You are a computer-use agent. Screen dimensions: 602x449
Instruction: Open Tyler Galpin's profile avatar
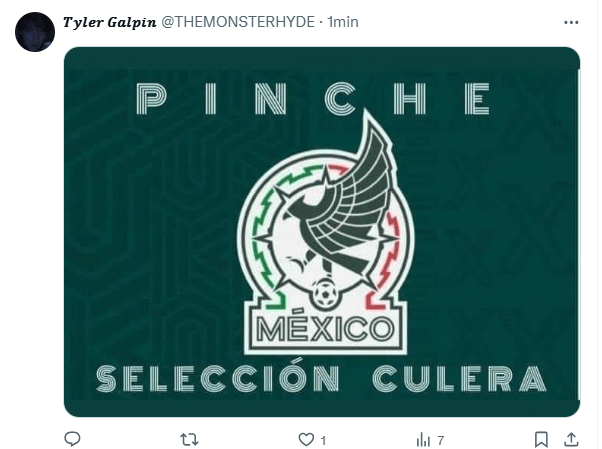pos(35,32)
